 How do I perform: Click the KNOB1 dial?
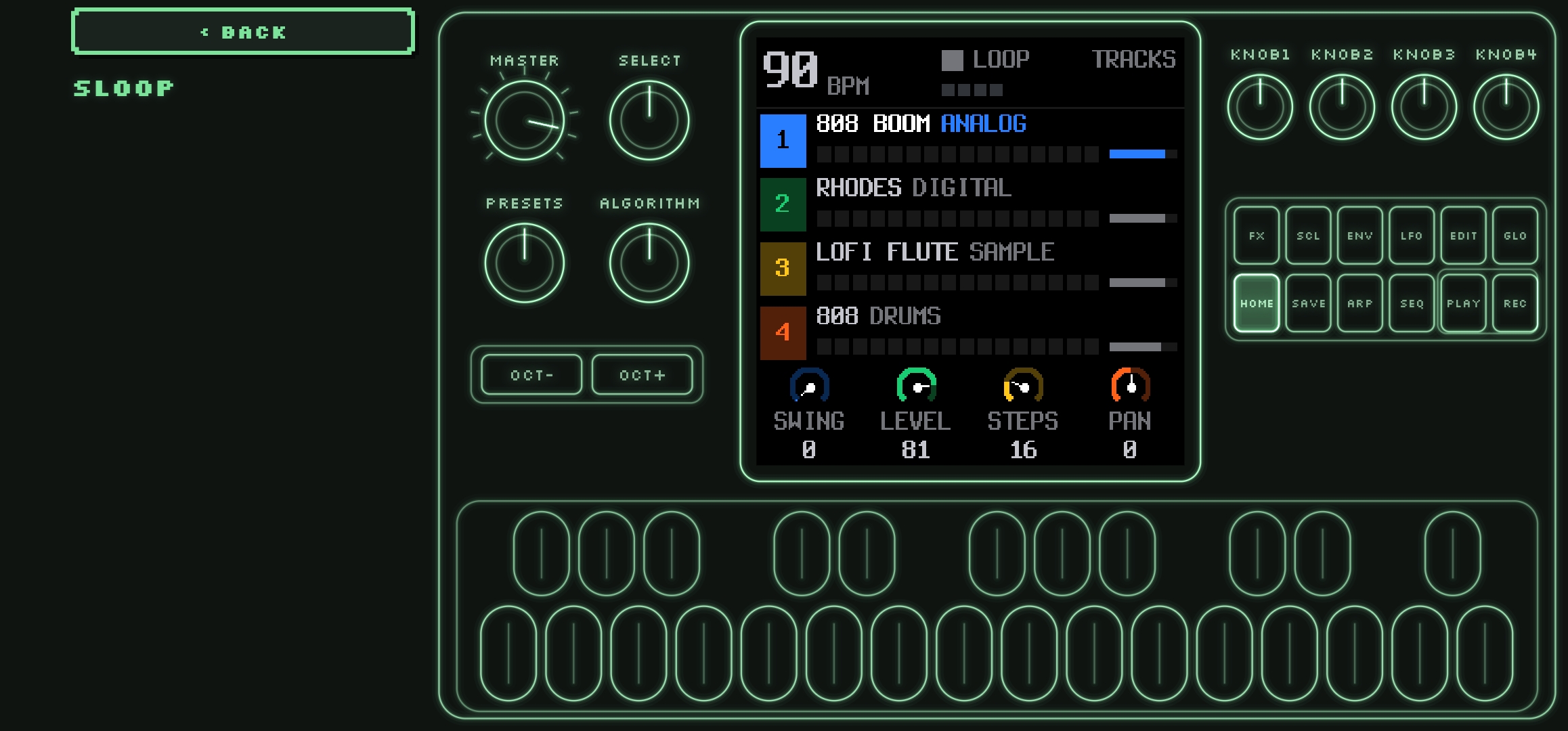click(x=1260, y=107)
